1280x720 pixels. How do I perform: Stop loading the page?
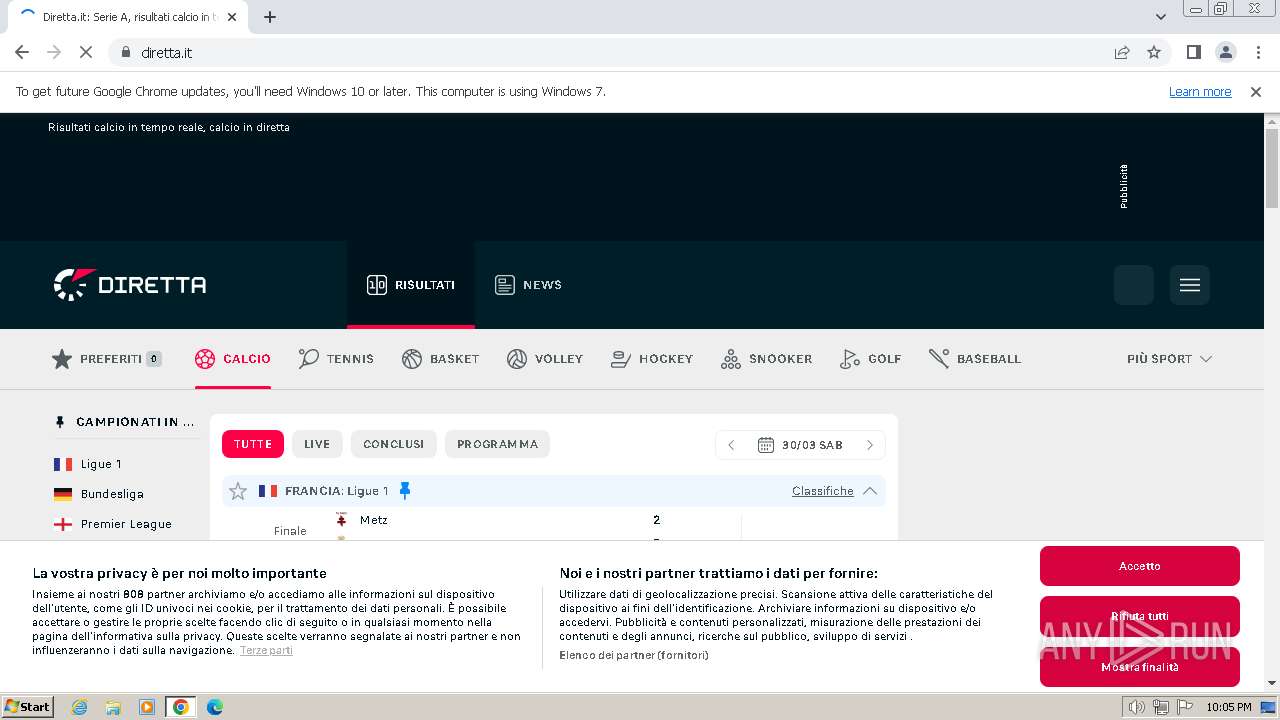pyautogui.click(x=85, y=52)
